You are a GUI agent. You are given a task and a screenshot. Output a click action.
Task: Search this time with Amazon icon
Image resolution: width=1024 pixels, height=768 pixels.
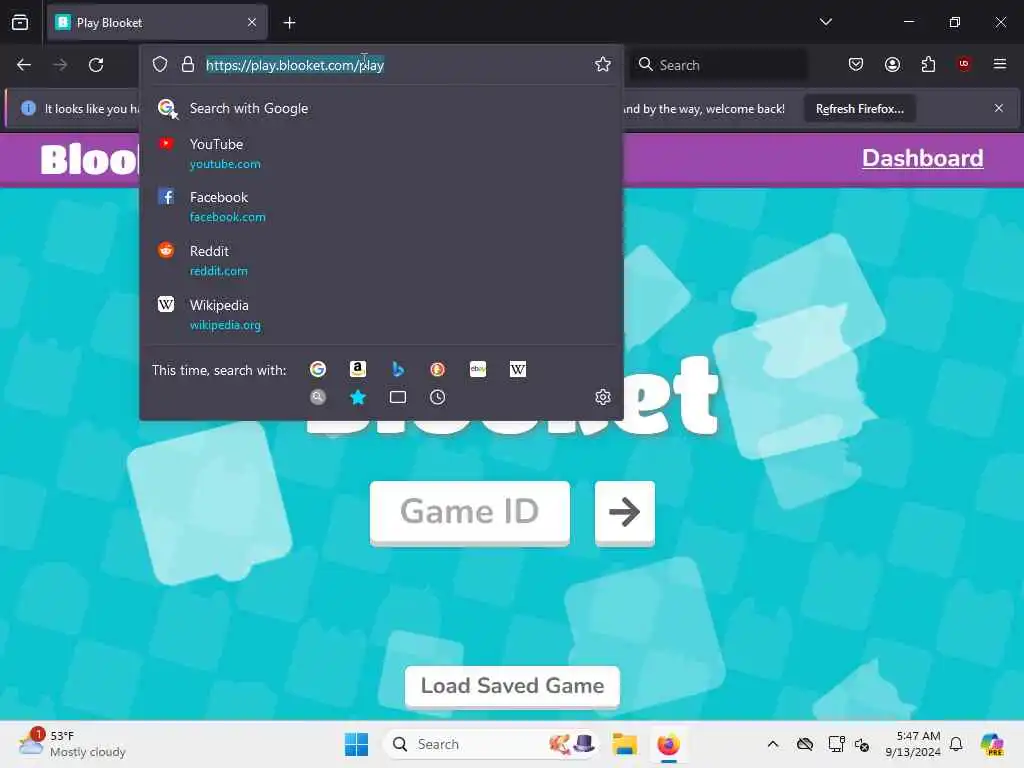tap(358, 370)
